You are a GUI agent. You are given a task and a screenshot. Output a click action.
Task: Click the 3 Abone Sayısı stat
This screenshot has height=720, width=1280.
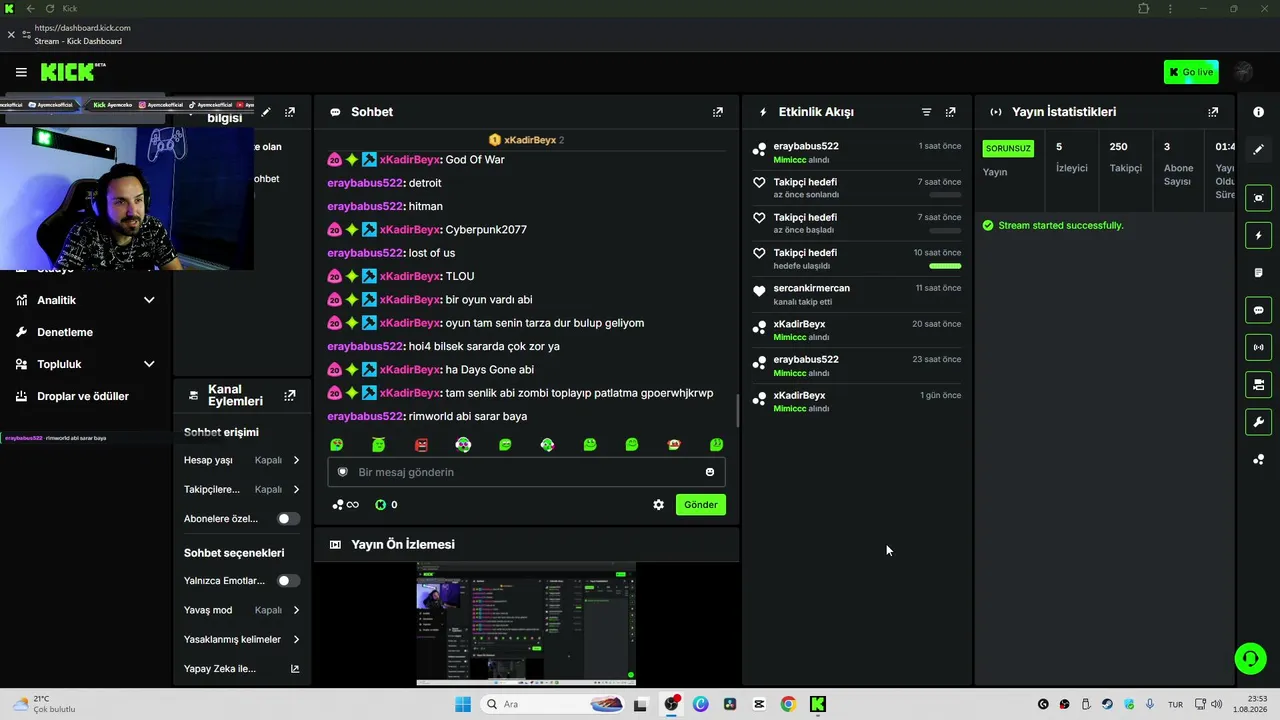point(1177,164)
